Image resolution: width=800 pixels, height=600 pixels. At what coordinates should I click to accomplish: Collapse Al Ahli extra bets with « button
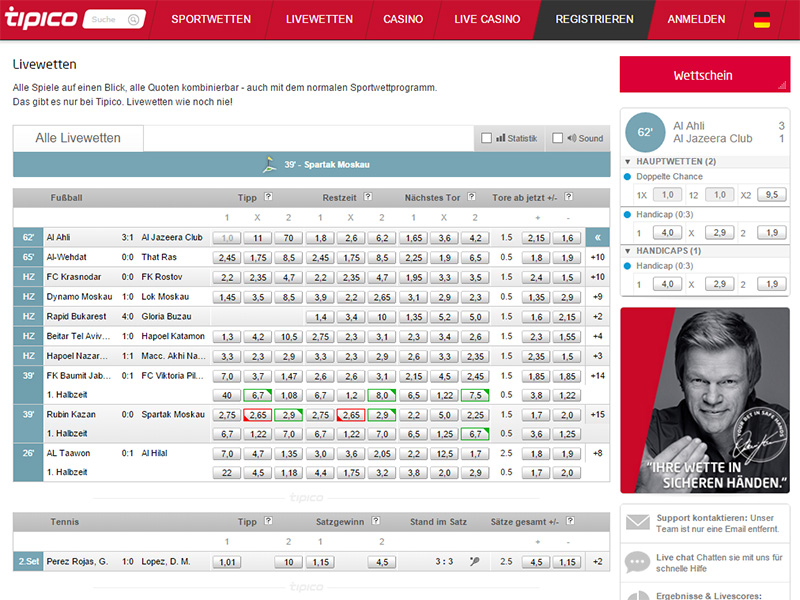[x=597, y=237]
